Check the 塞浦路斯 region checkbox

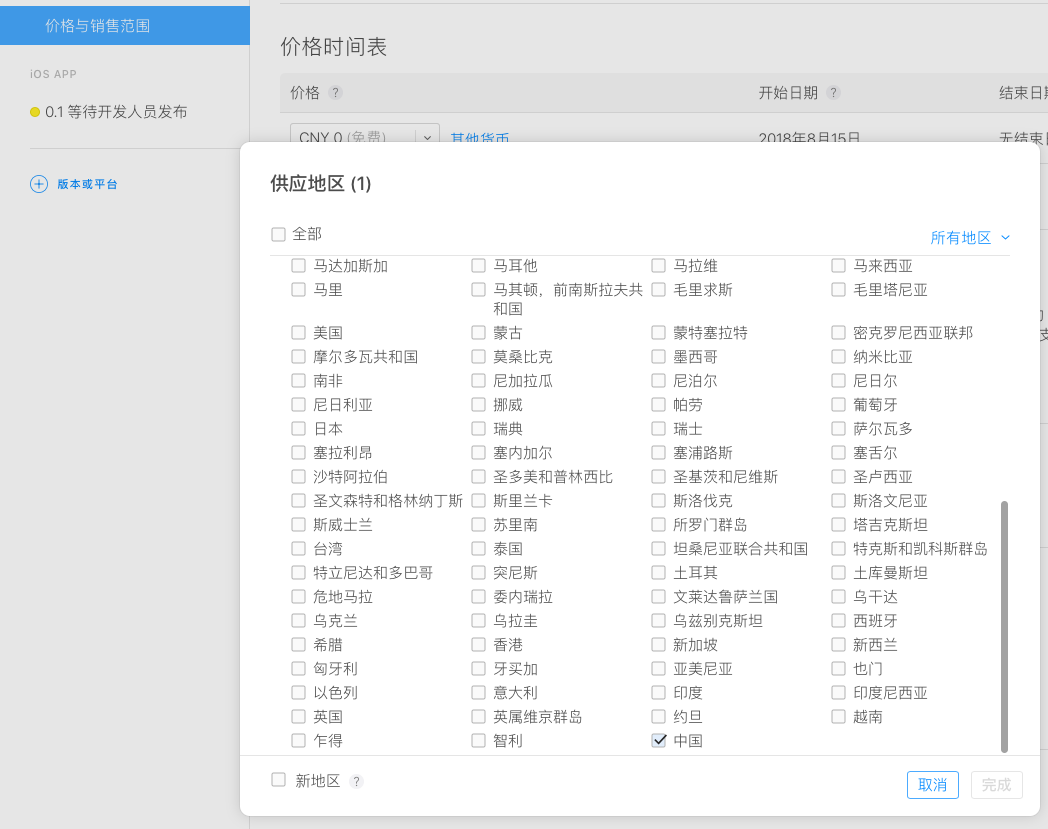click(658, 453)
